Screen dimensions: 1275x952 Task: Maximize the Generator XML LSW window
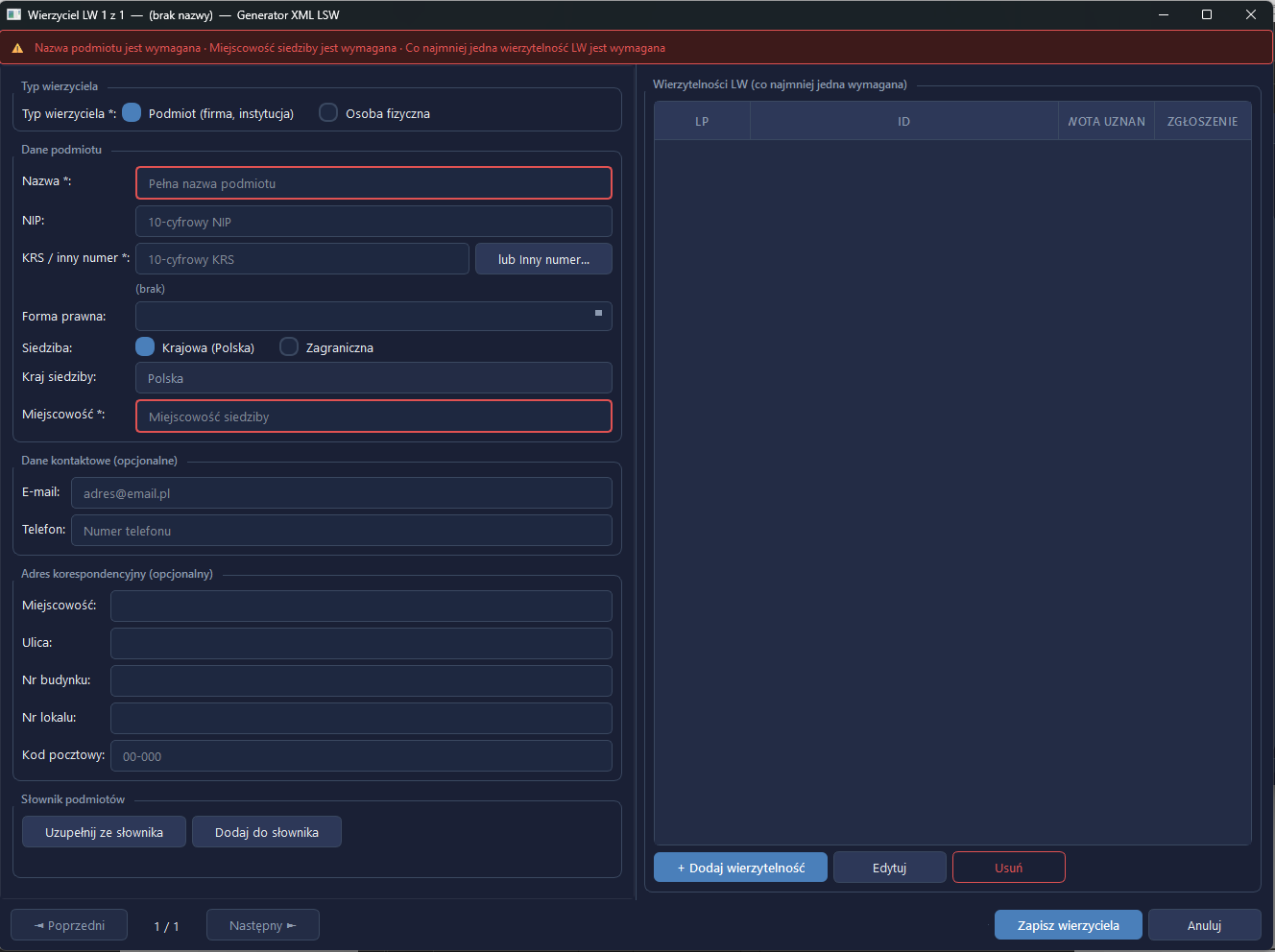[1207, 14]
